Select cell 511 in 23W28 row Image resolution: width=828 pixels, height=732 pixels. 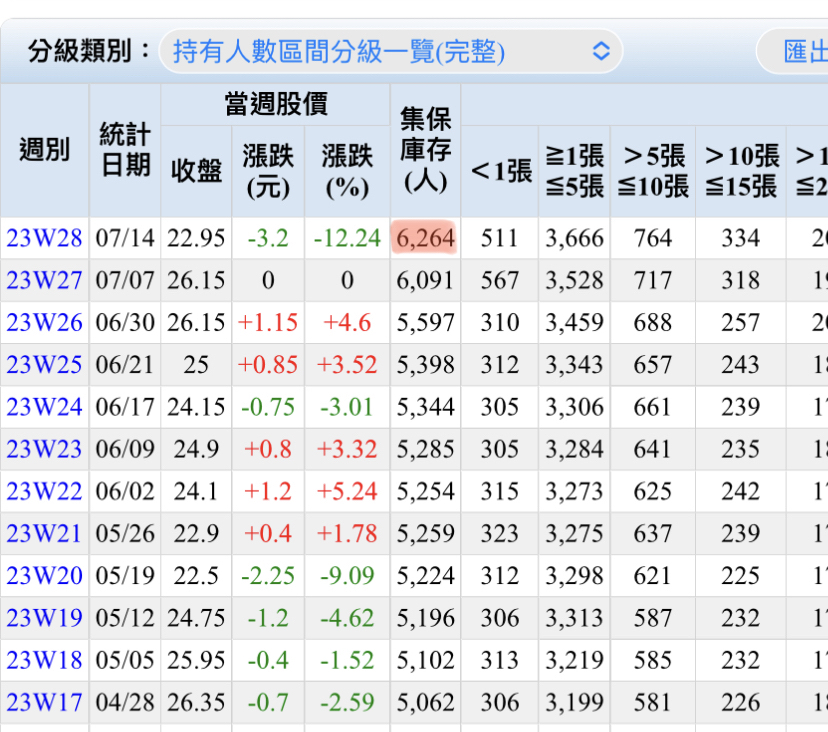pos(500,238)
